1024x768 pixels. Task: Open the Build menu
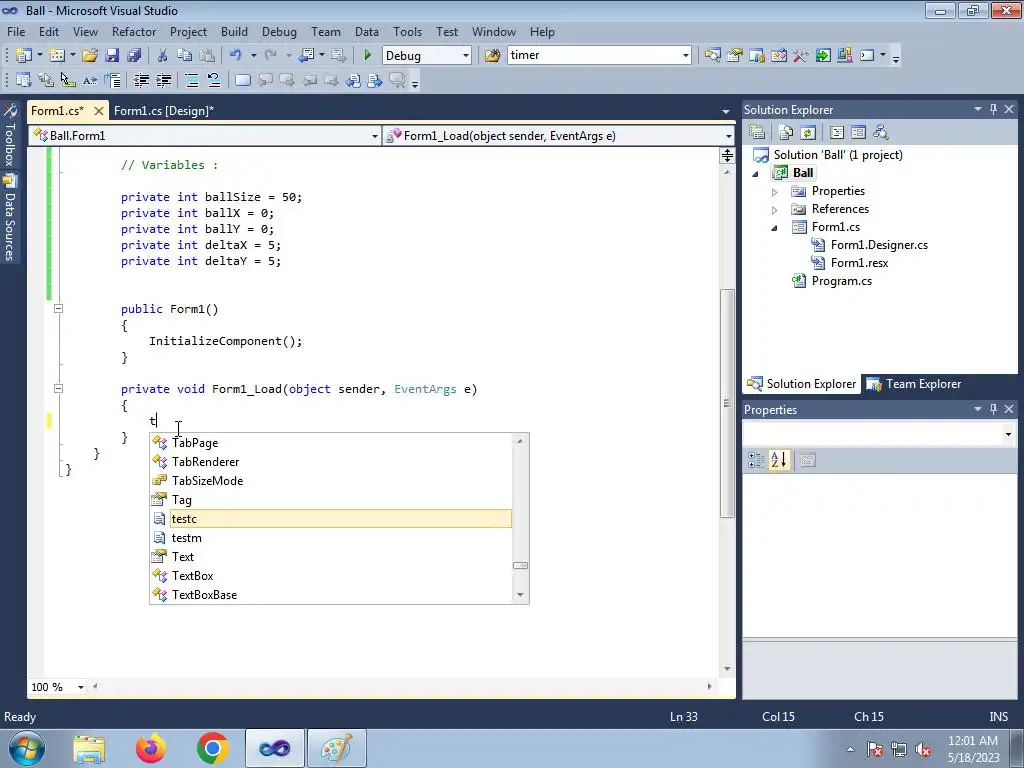234,31
